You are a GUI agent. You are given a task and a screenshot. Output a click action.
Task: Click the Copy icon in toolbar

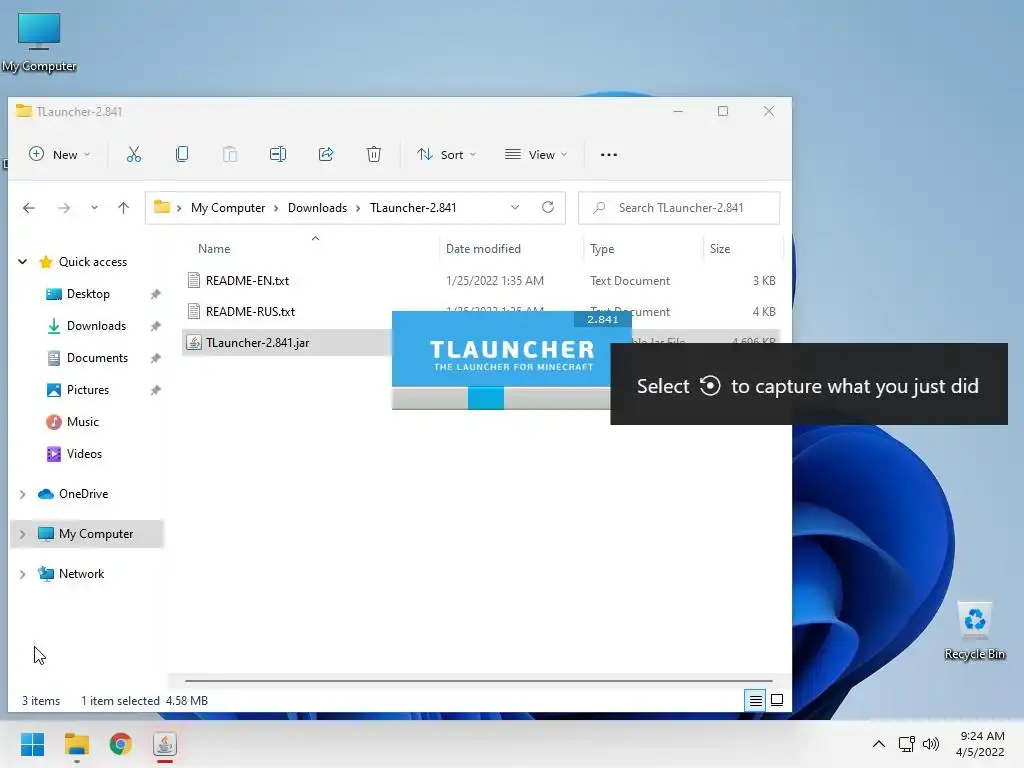[182, 154]
